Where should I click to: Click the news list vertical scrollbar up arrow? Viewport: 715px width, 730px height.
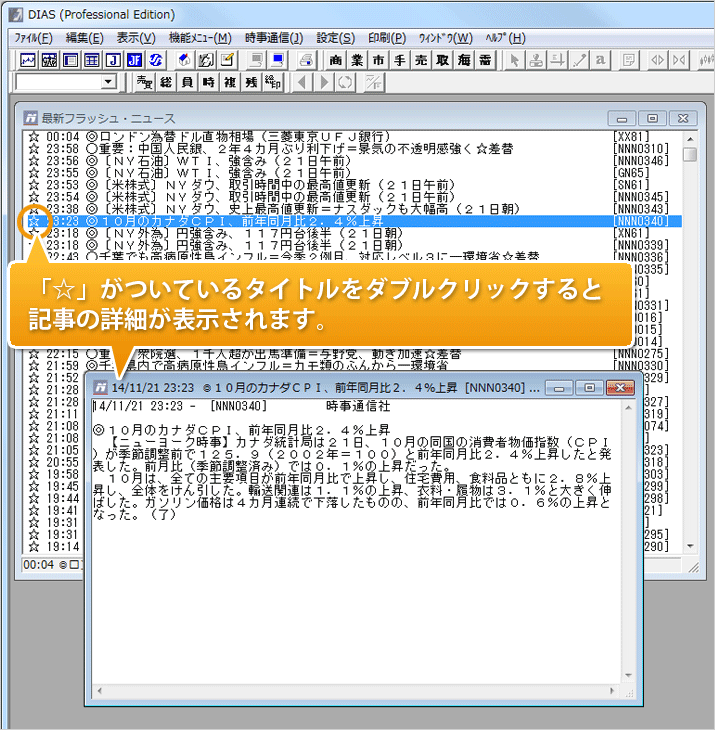click(x=690, y=137)
